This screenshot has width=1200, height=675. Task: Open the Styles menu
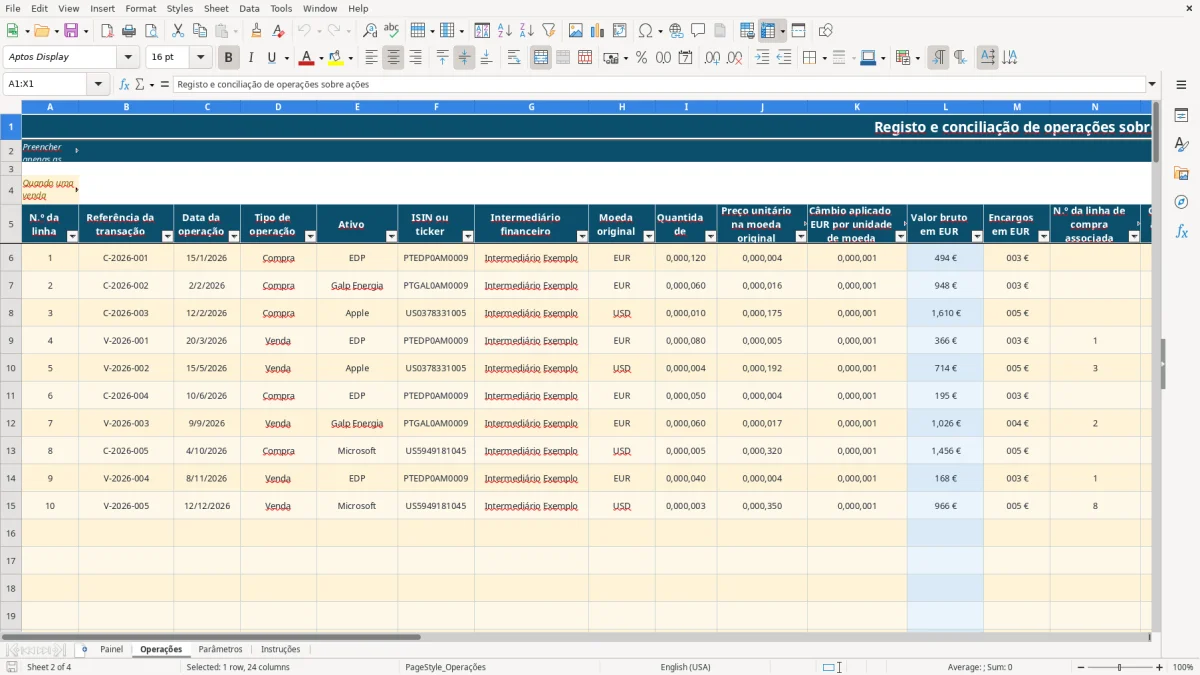tap(180, 8)
